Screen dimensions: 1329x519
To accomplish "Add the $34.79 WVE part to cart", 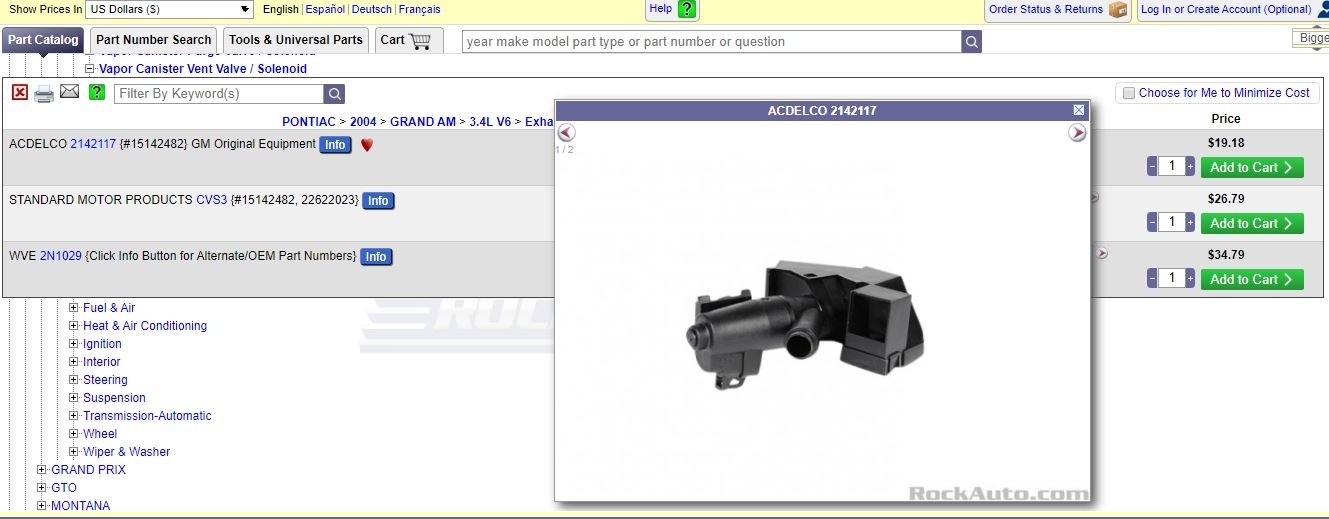I will pos(1252,279).
